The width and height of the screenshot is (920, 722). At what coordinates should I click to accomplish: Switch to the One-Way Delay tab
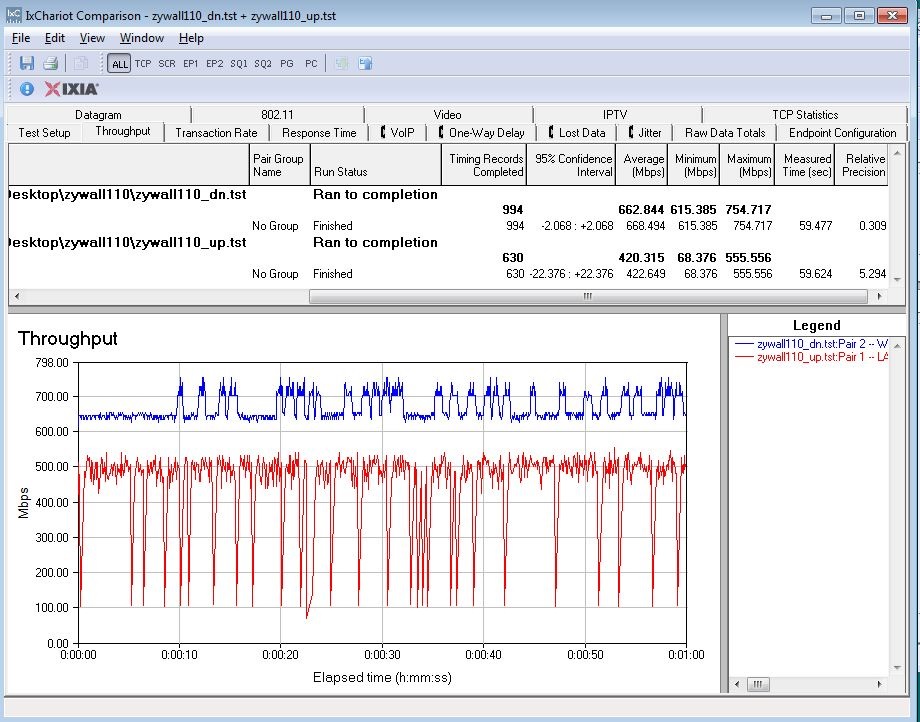coord(482,133)
